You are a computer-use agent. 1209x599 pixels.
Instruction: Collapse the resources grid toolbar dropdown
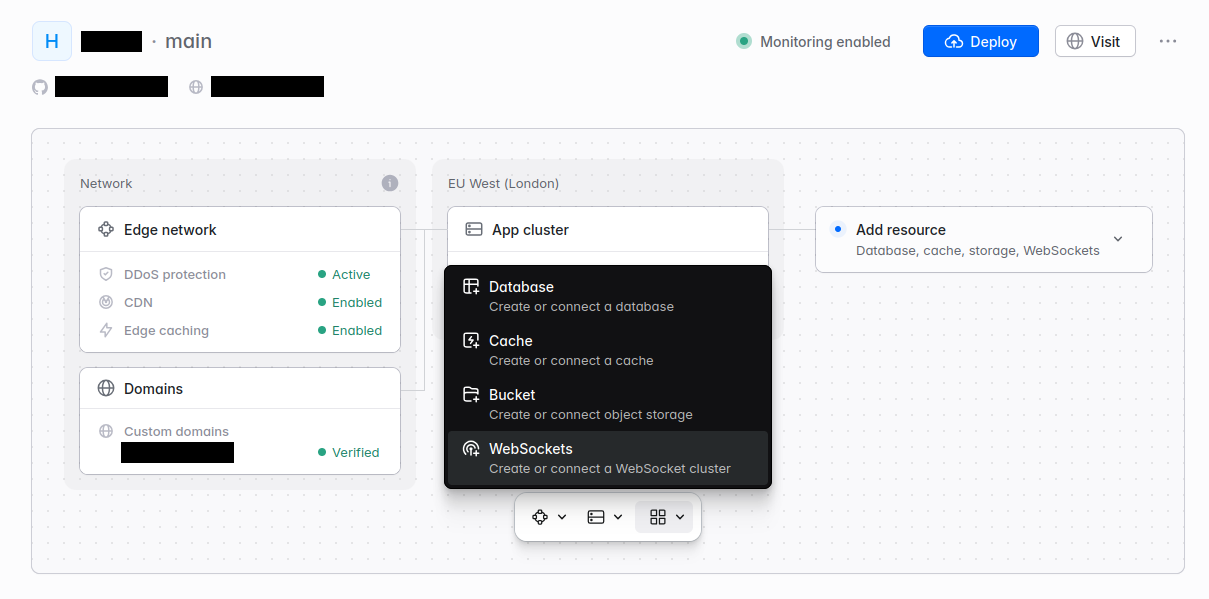coord(667,517)
